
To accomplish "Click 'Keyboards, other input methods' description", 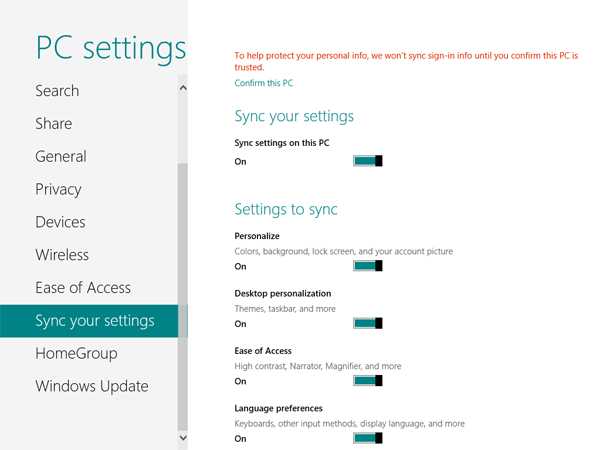I will [x=349, y=424].
